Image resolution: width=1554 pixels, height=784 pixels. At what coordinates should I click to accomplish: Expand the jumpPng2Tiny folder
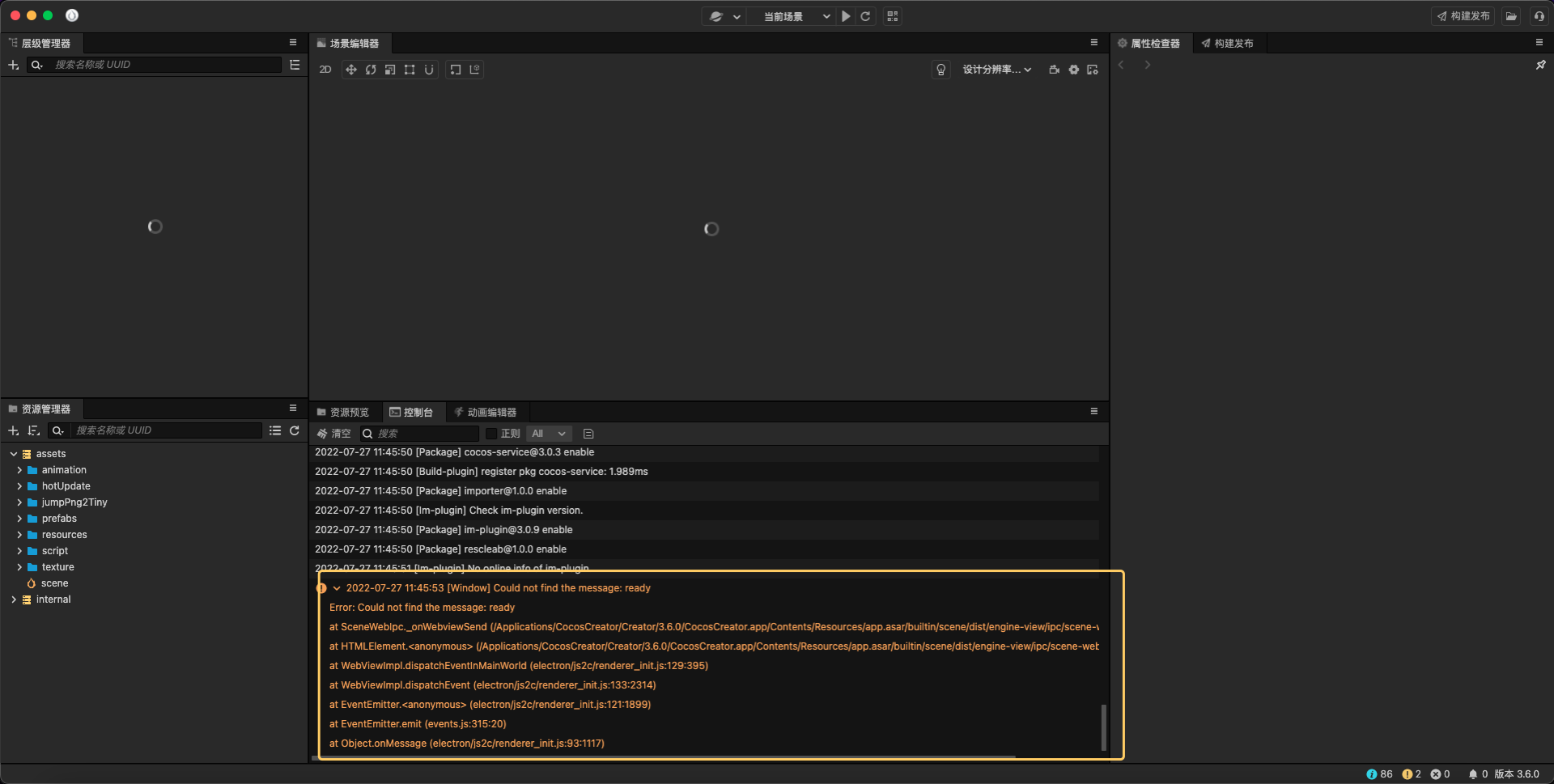click(19, 502)
